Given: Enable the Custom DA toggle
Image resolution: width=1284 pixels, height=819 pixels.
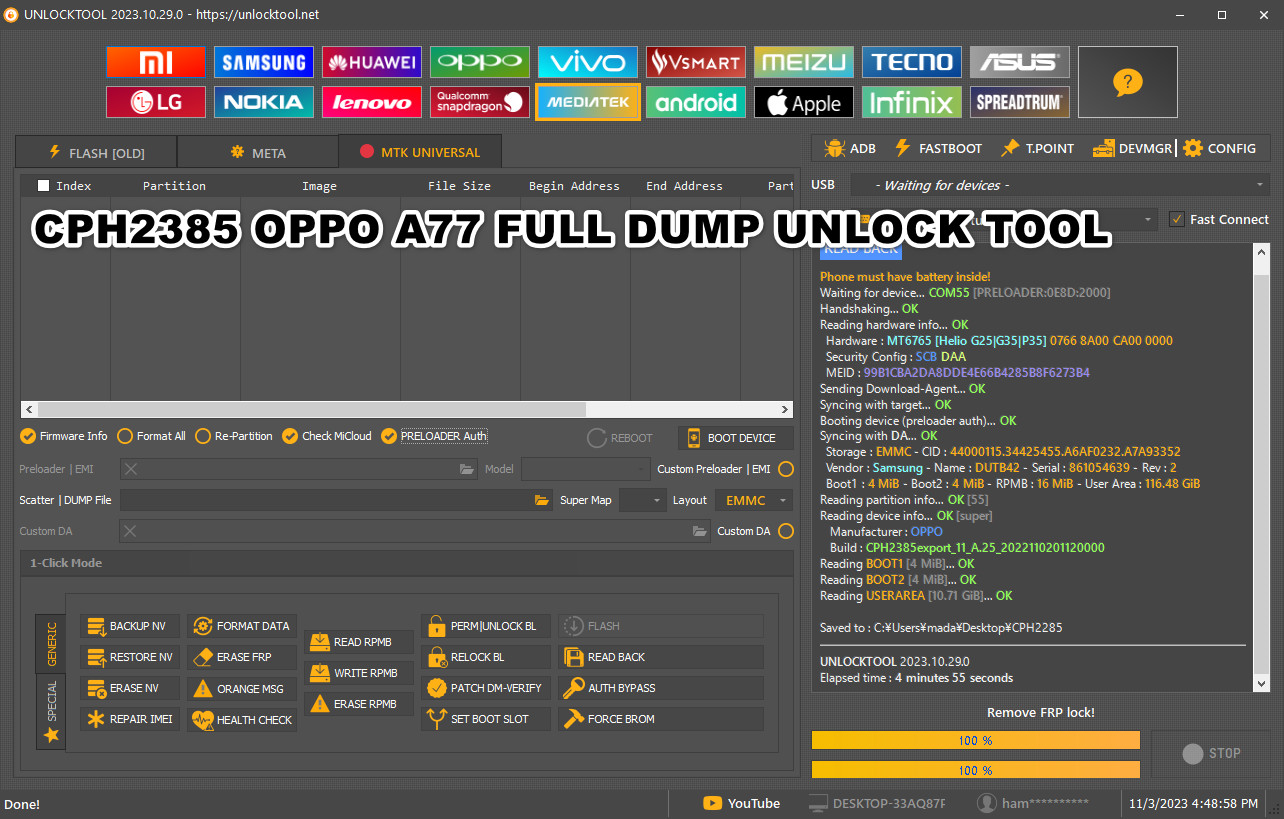Looking at the screenshot, I should pos(786,531).
